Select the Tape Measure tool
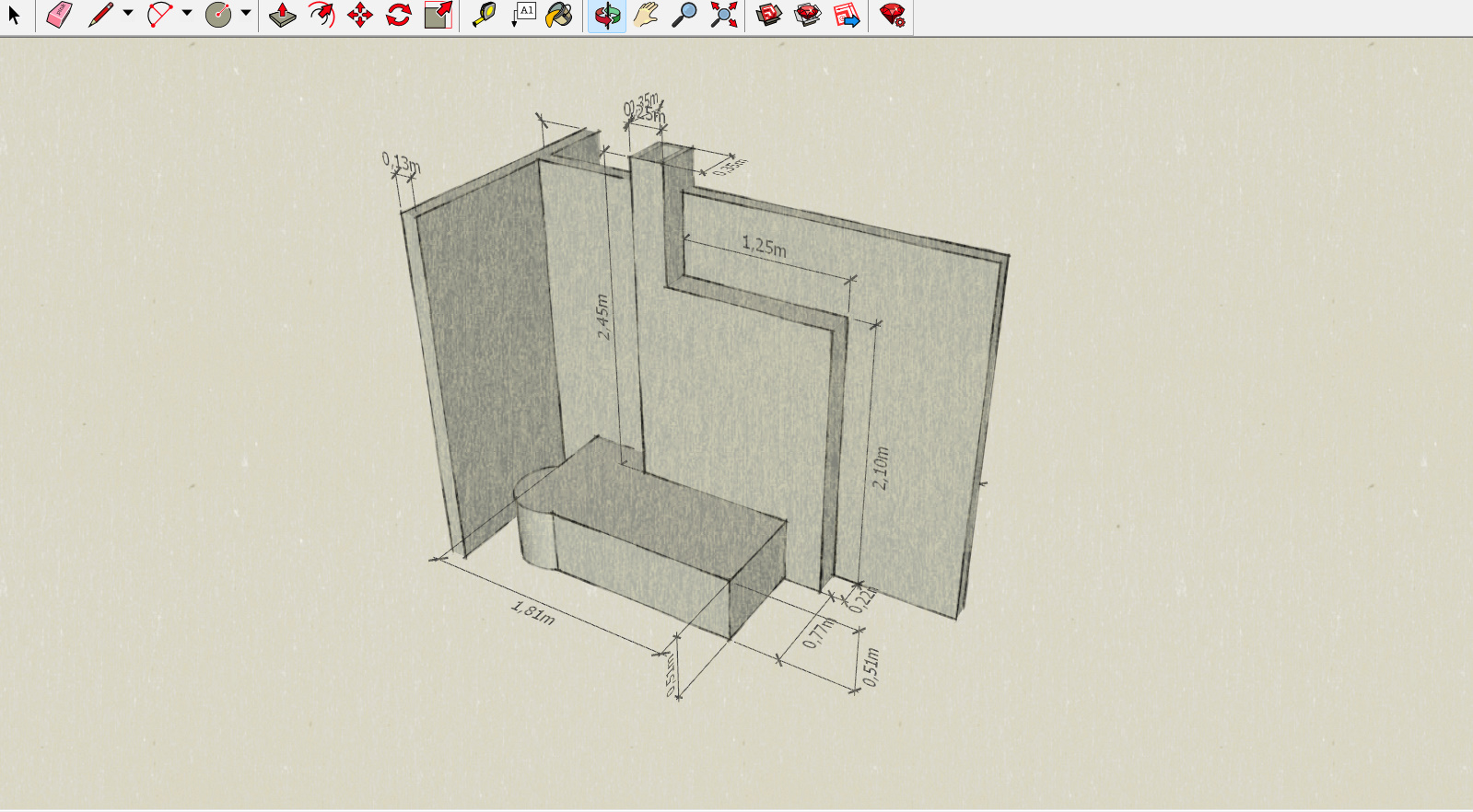The height and width of the screenshot is (812, 1473). tap(484, 15)
